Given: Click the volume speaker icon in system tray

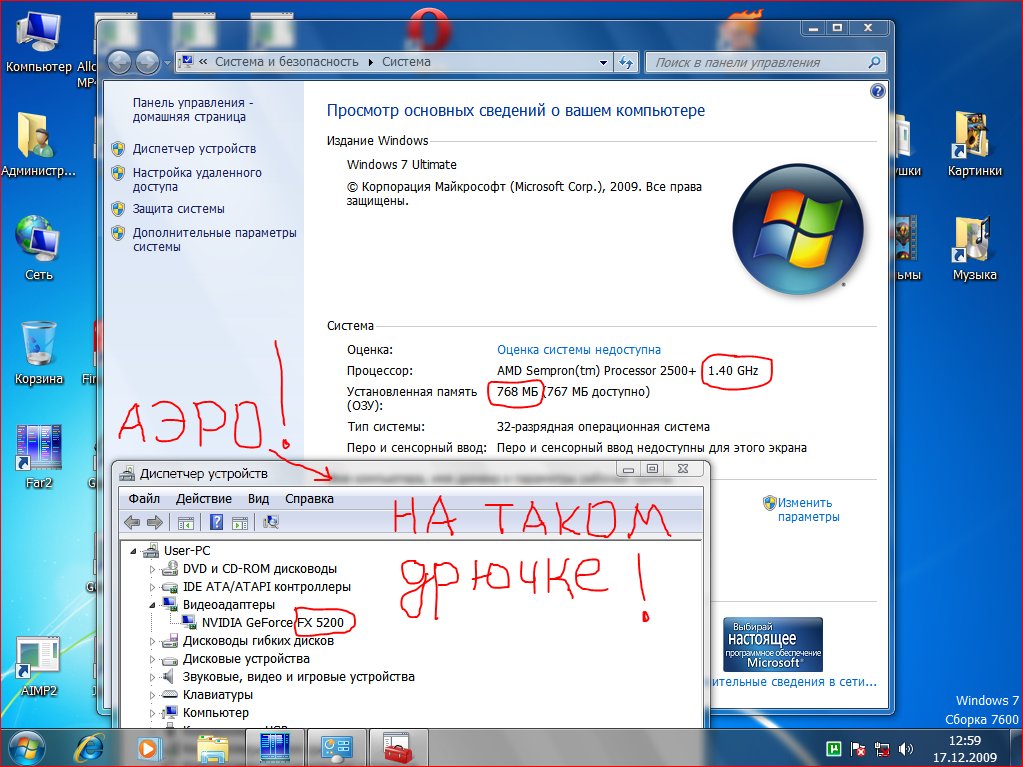Looking at the screenshot, I should [905, 748].
